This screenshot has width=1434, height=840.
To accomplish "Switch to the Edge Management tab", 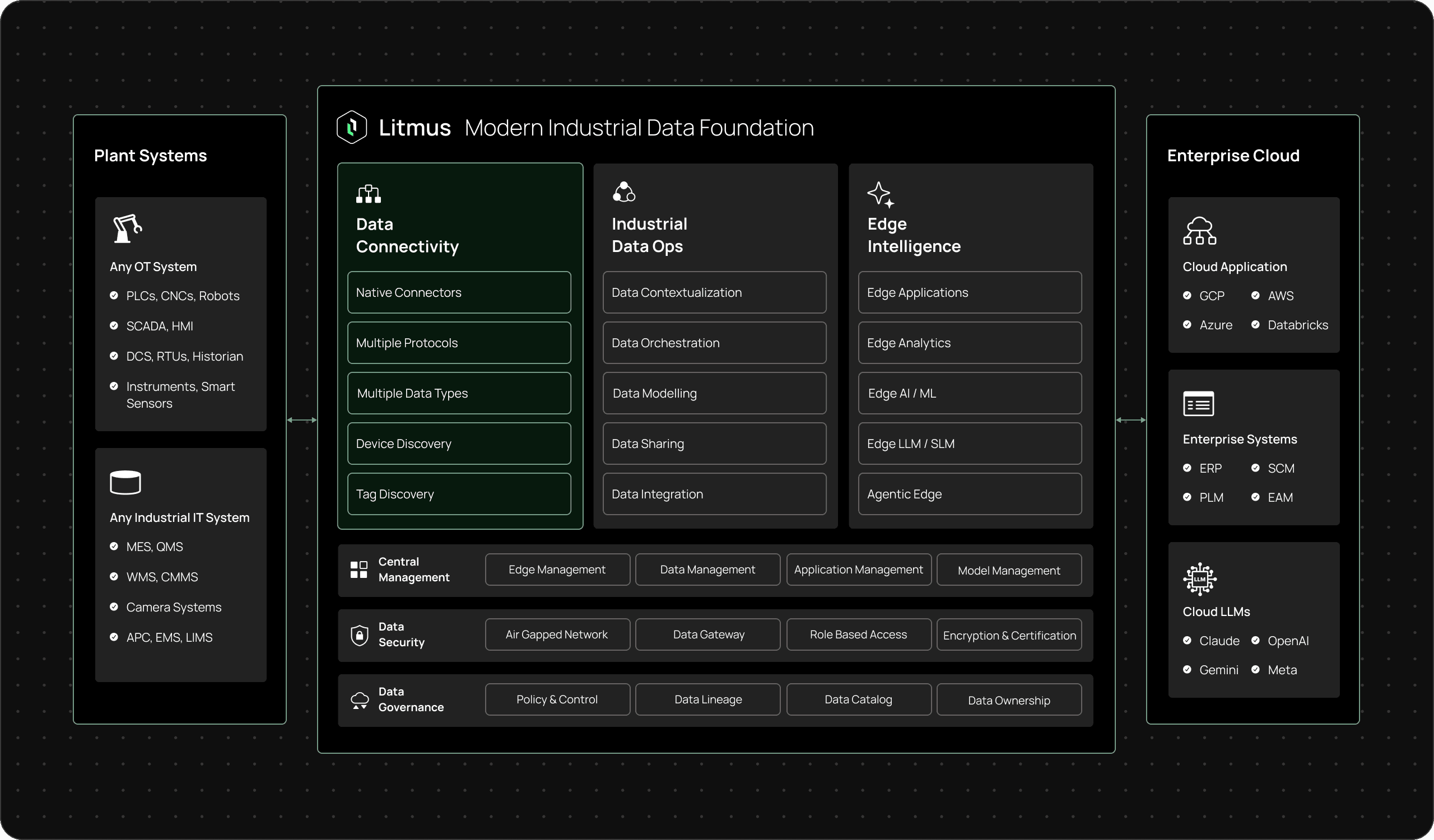I will coord(557,570).
